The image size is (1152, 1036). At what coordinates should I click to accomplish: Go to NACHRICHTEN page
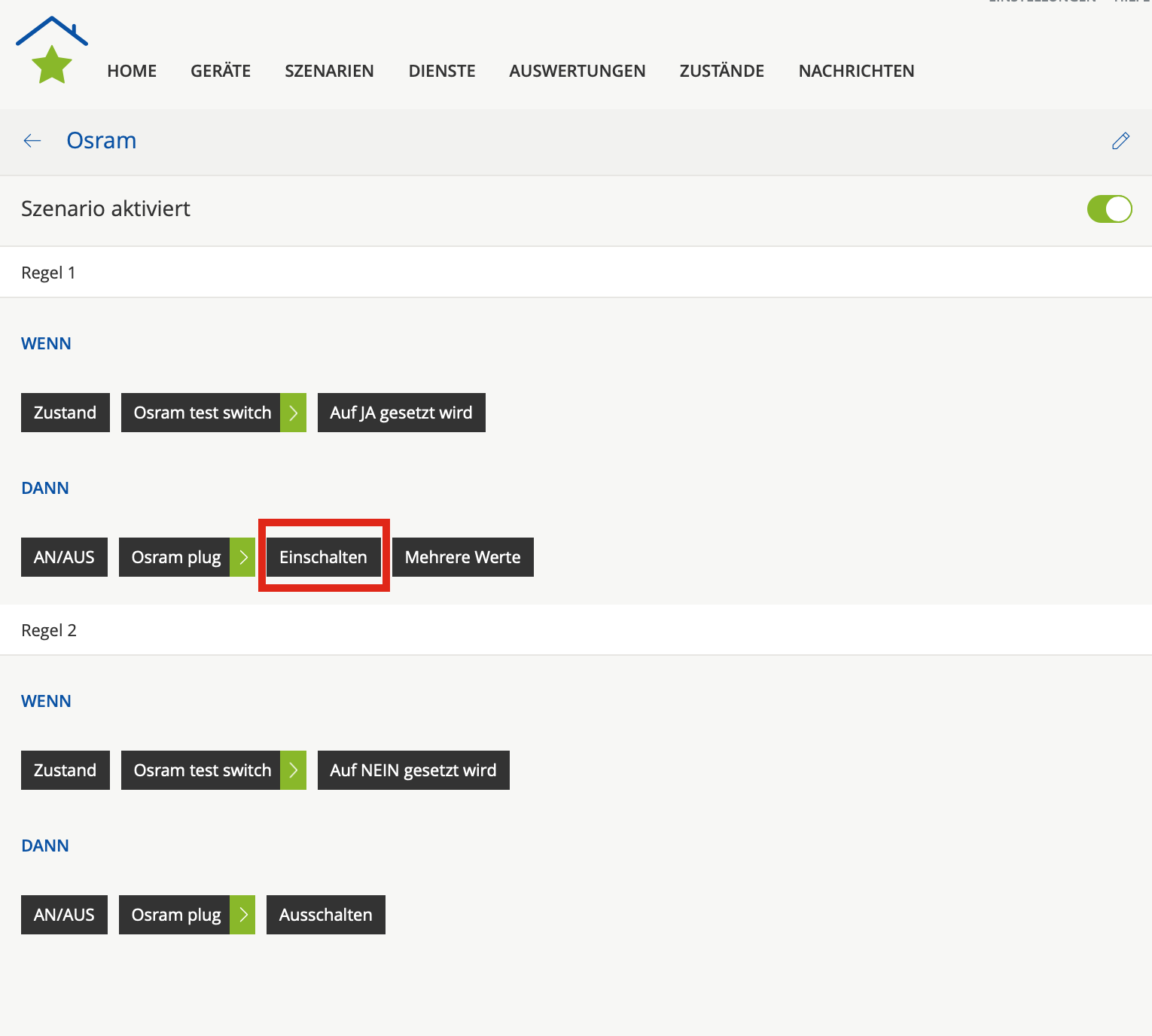click(856, 71)
